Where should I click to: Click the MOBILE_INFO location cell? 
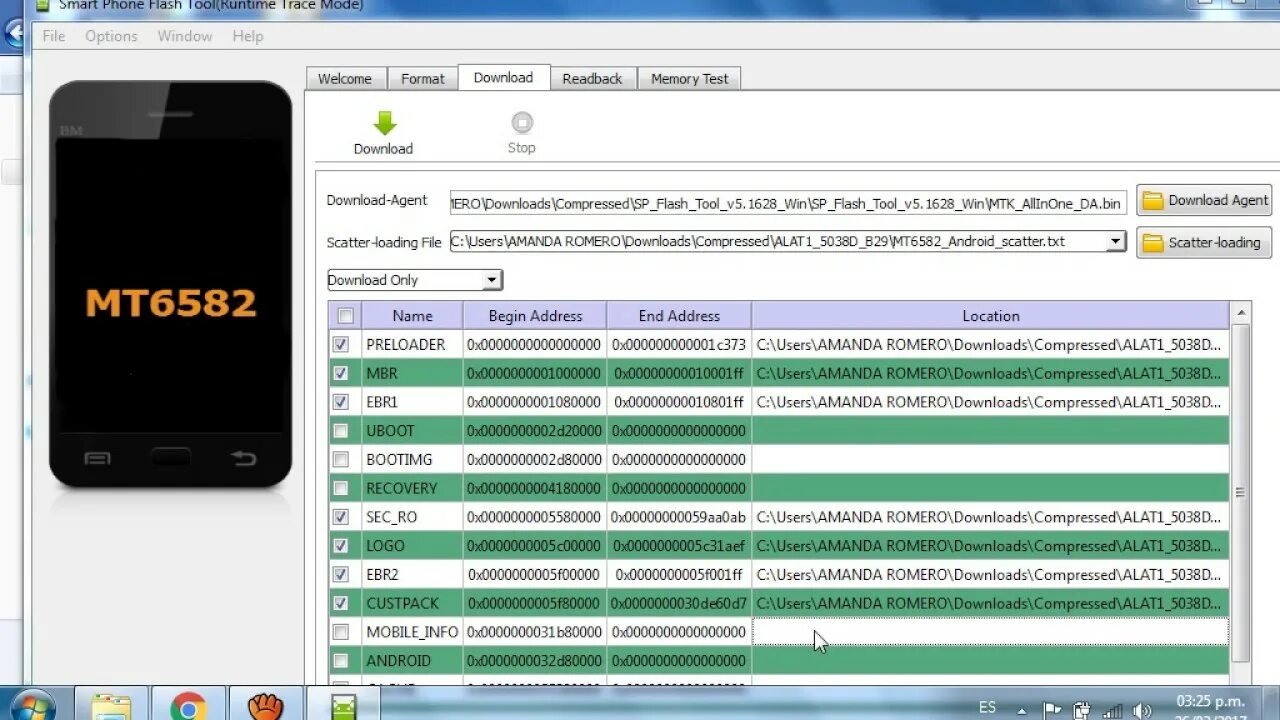pos(990,632)
